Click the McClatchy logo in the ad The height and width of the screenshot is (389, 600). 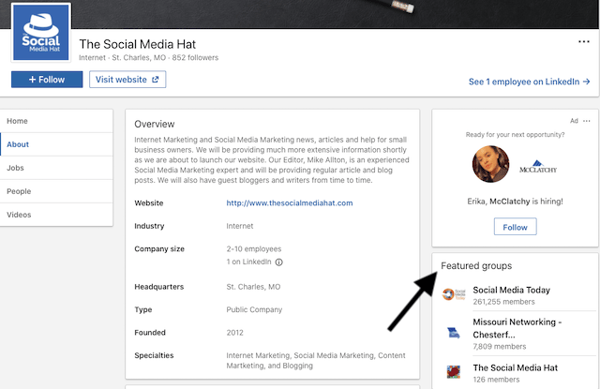click(538, 167)
